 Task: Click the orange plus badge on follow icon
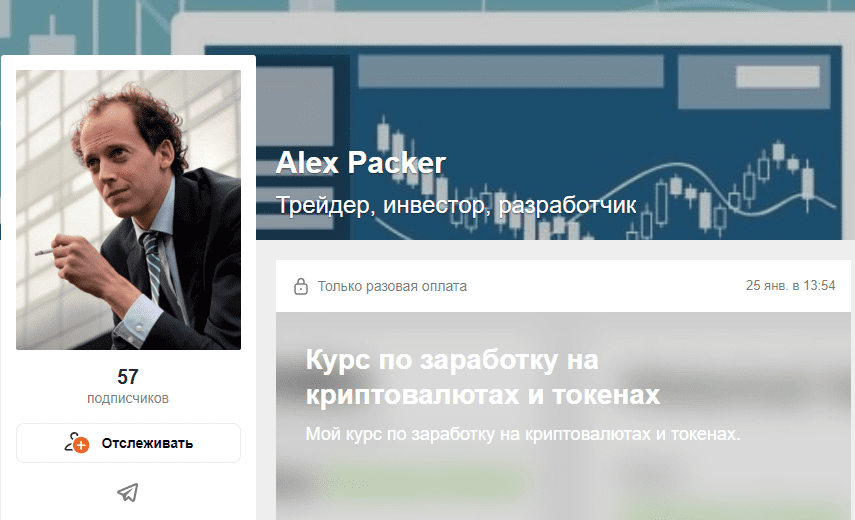(x=81, y=446)
